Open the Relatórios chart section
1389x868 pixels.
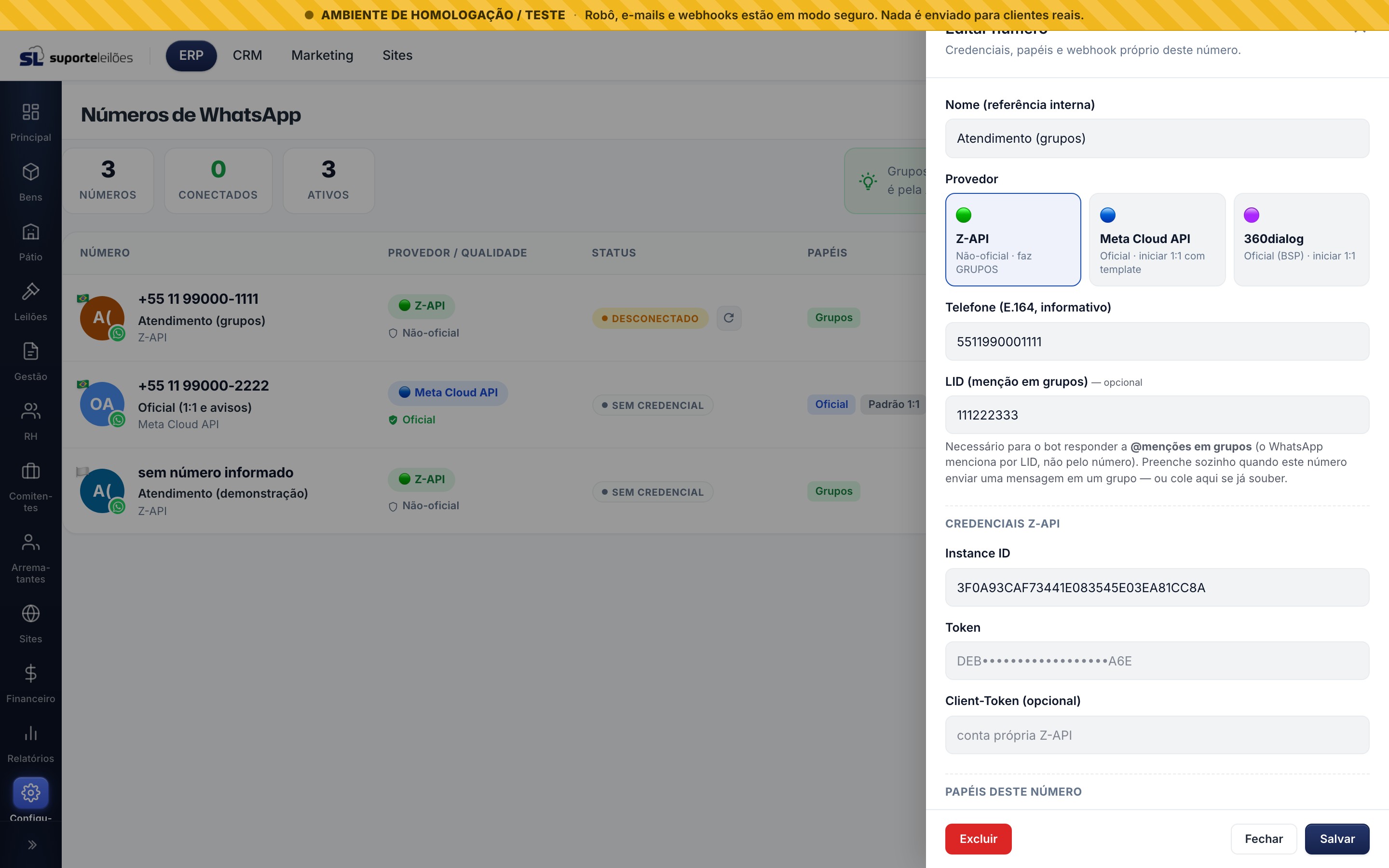pyautogui.click(x=30, y=743)
